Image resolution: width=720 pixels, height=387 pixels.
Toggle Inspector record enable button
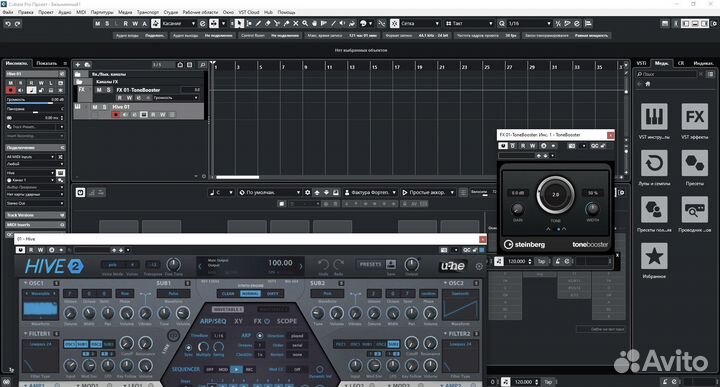pos(10,90)
